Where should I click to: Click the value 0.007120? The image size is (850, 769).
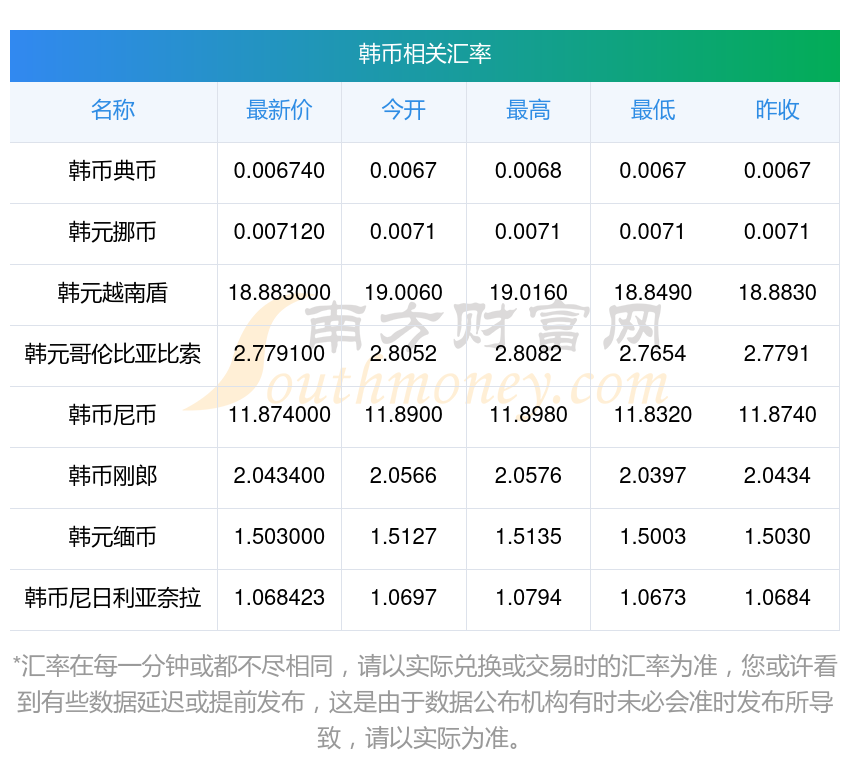pyautogui.click(x=279, y=232)
